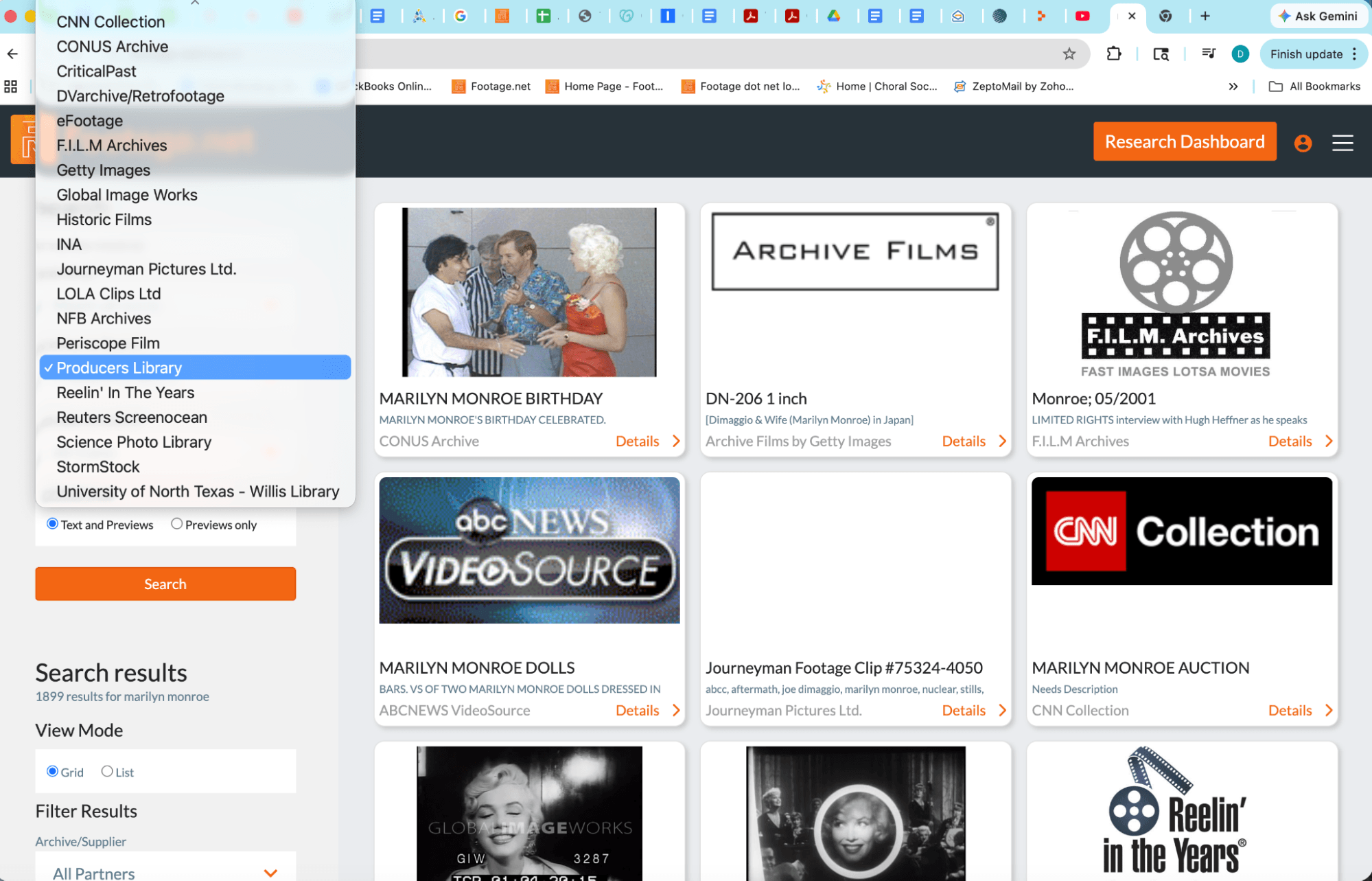The height and width of the screenshot is (881, 1372).
Task: Choose List view mode
Action: [x=107, y=771]
